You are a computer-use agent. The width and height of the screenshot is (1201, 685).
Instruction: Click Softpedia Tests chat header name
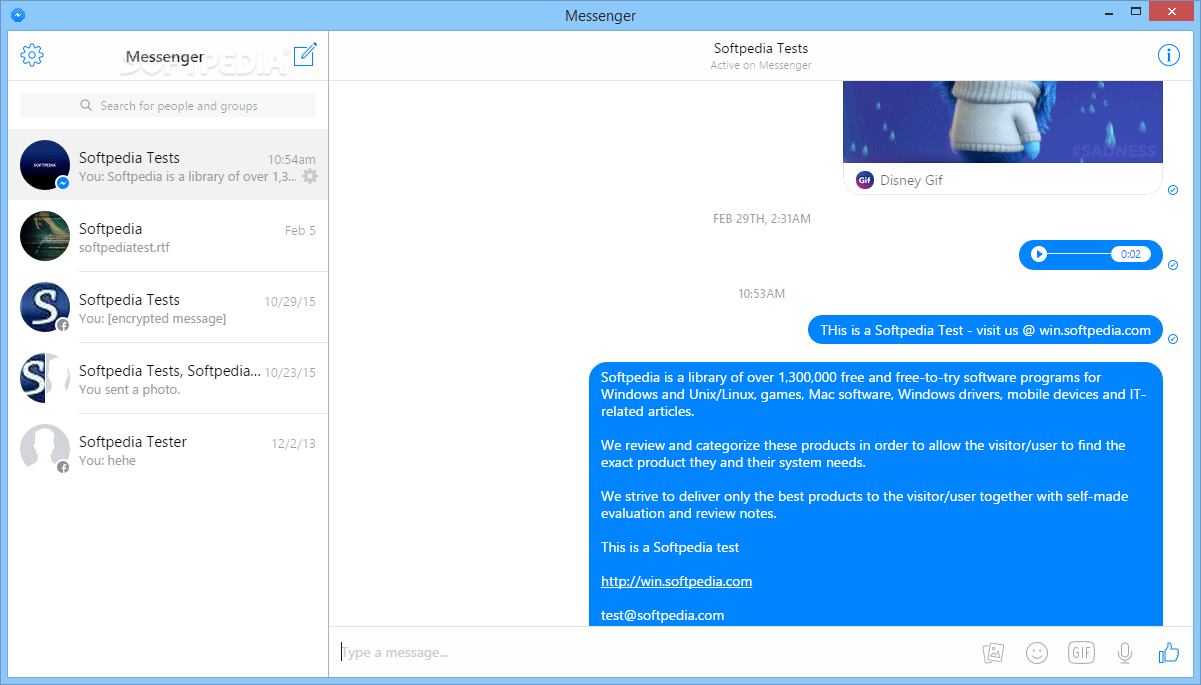(x=761, y=48)
